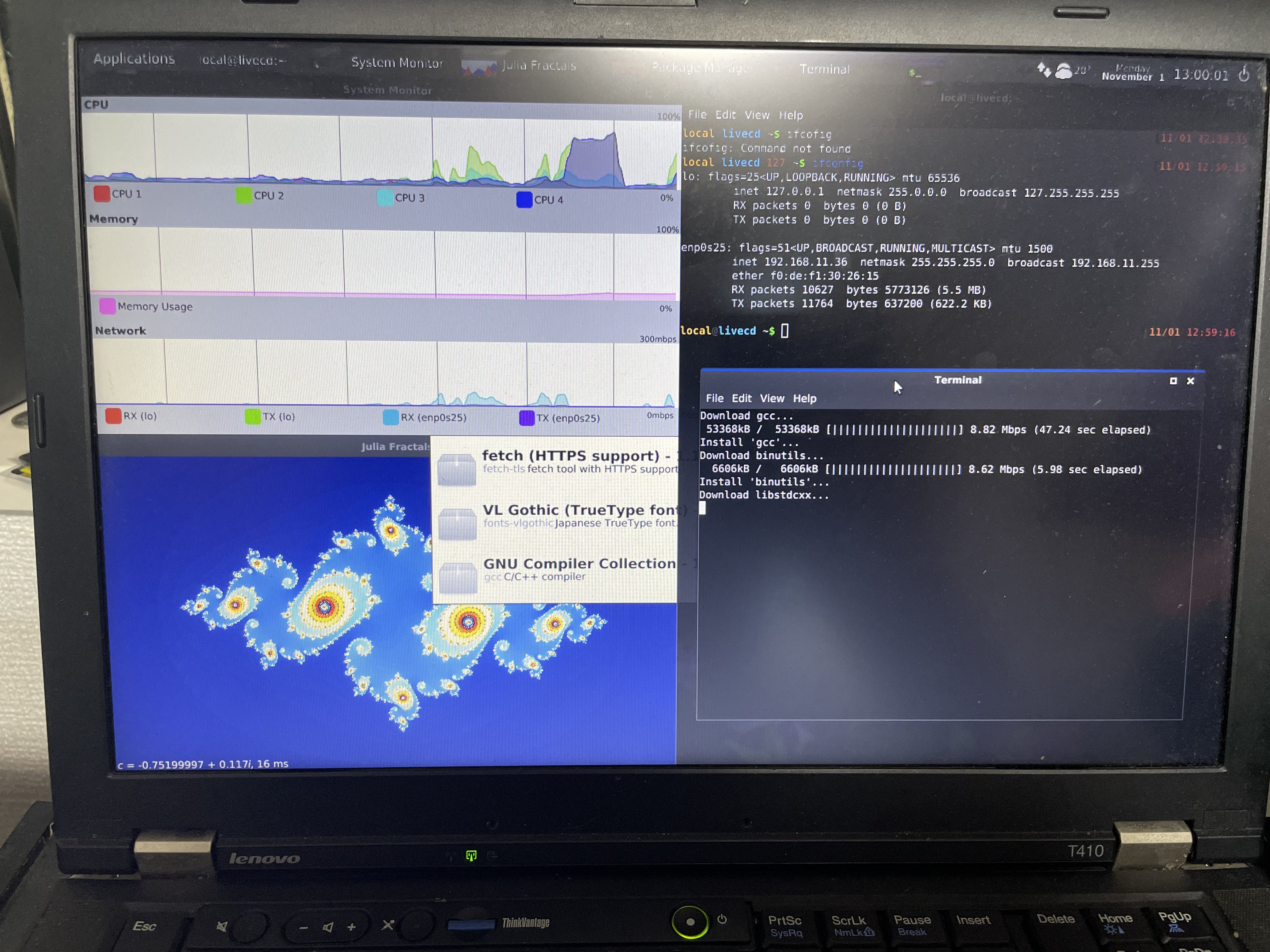Click the clock showing 13:00:01
This screenshot has height=952, width=1270.
(1200, 75)
